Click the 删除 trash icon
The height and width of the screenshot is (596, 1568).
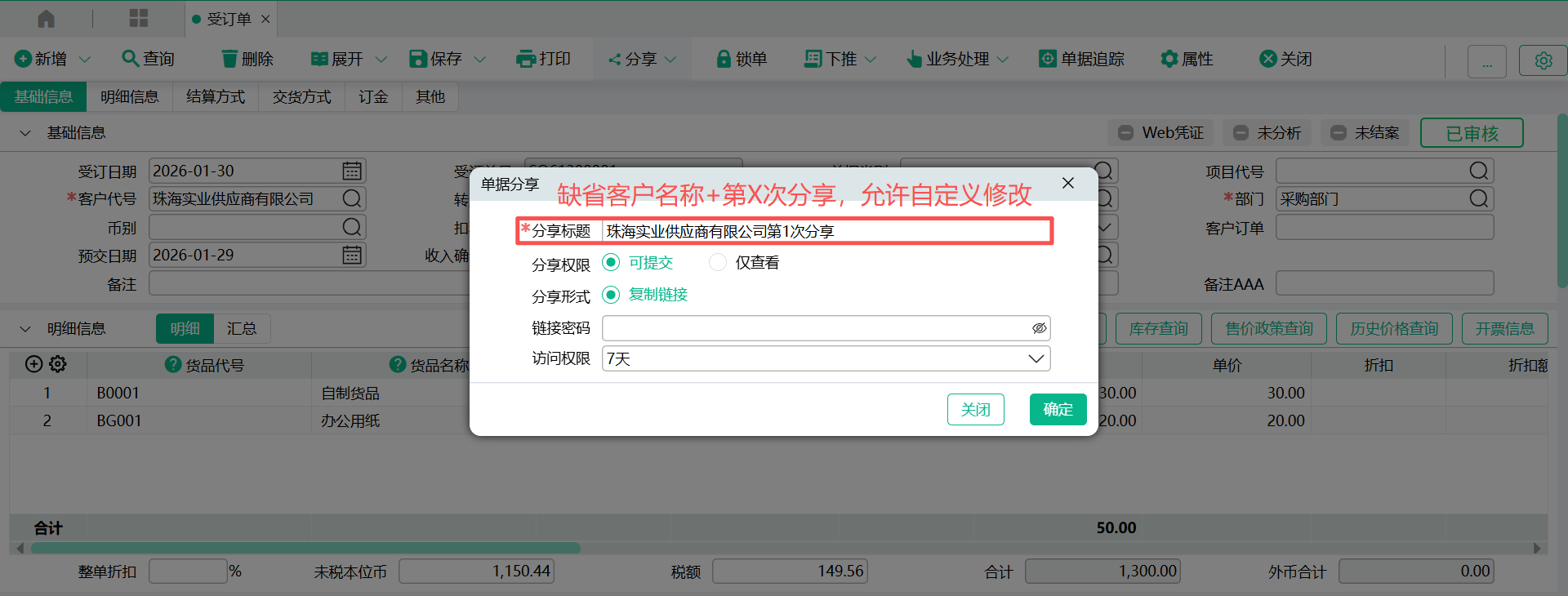[x=229, y=59]
